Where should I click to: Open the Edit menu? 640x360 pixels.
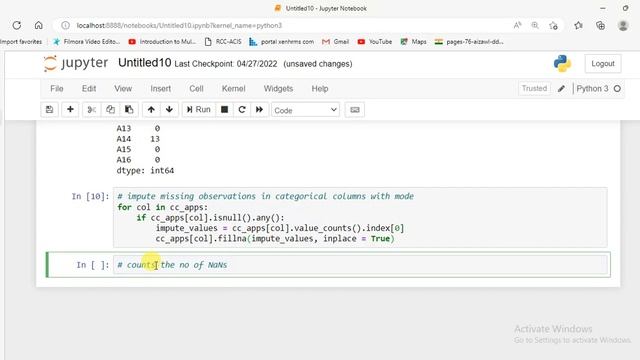(89, 89)
